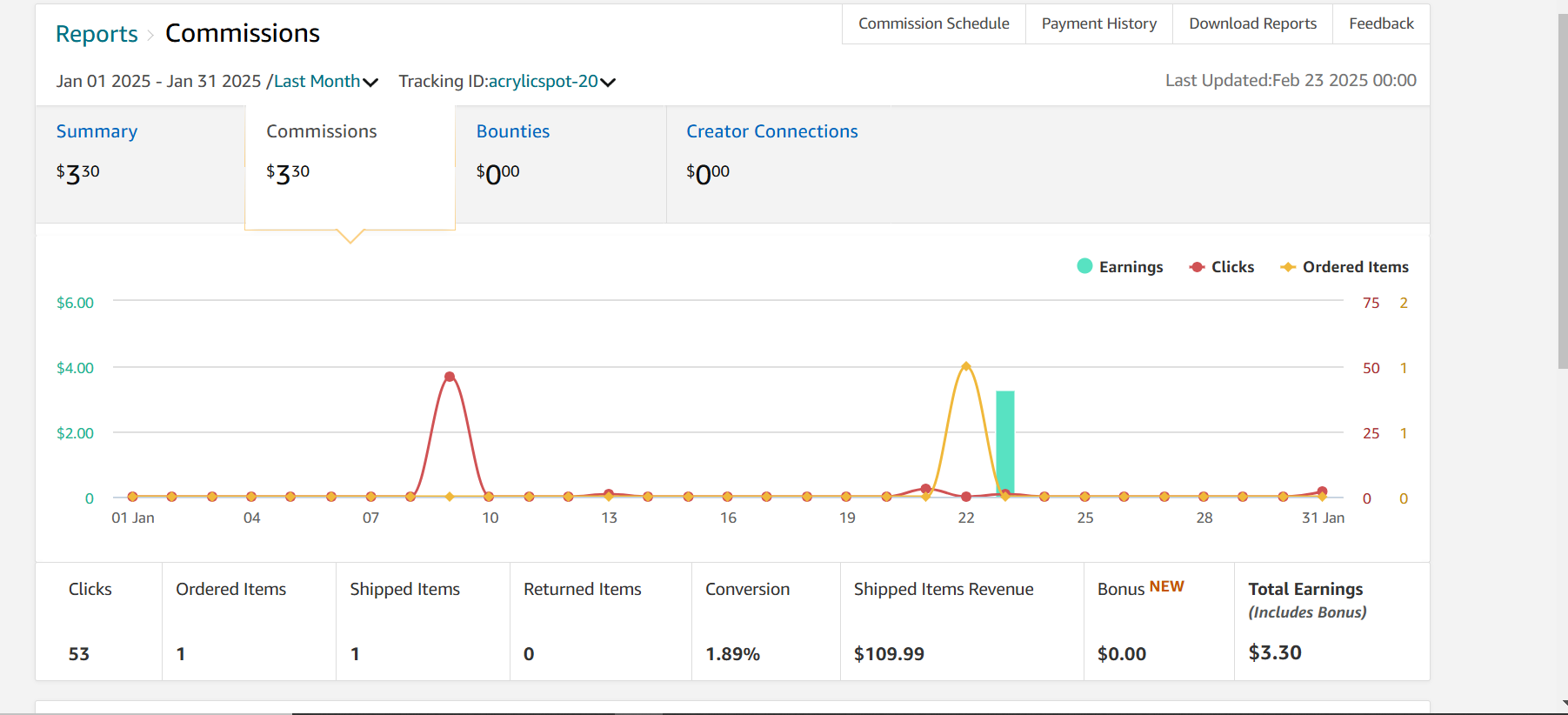The image size is (1568, 715).
Task: Switch to the Summary tab
Action: click(x=140, y=164)
